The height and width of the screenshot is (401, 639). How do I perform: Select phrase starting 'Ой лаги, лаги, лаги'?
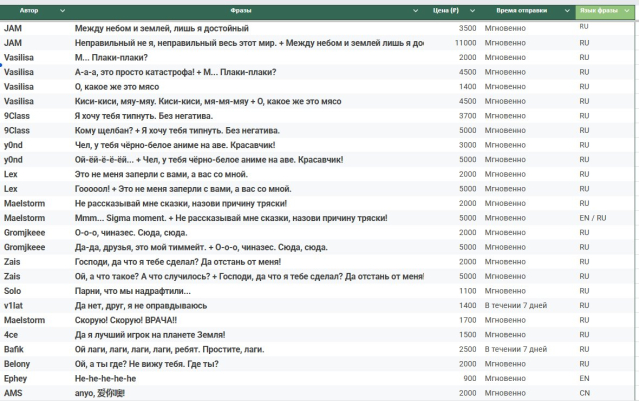[170, 350]
